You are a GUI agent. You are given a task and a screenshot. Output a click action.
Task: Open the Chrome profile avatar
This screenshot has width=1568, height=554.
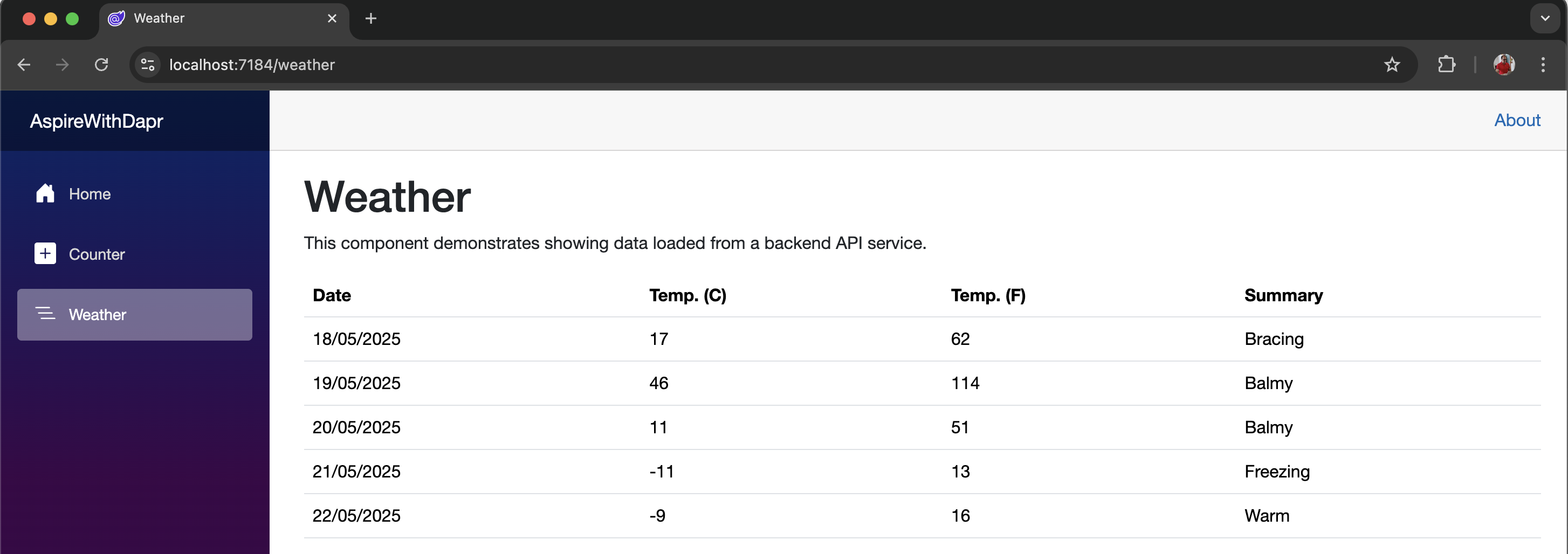click(x=1503, y=65)
